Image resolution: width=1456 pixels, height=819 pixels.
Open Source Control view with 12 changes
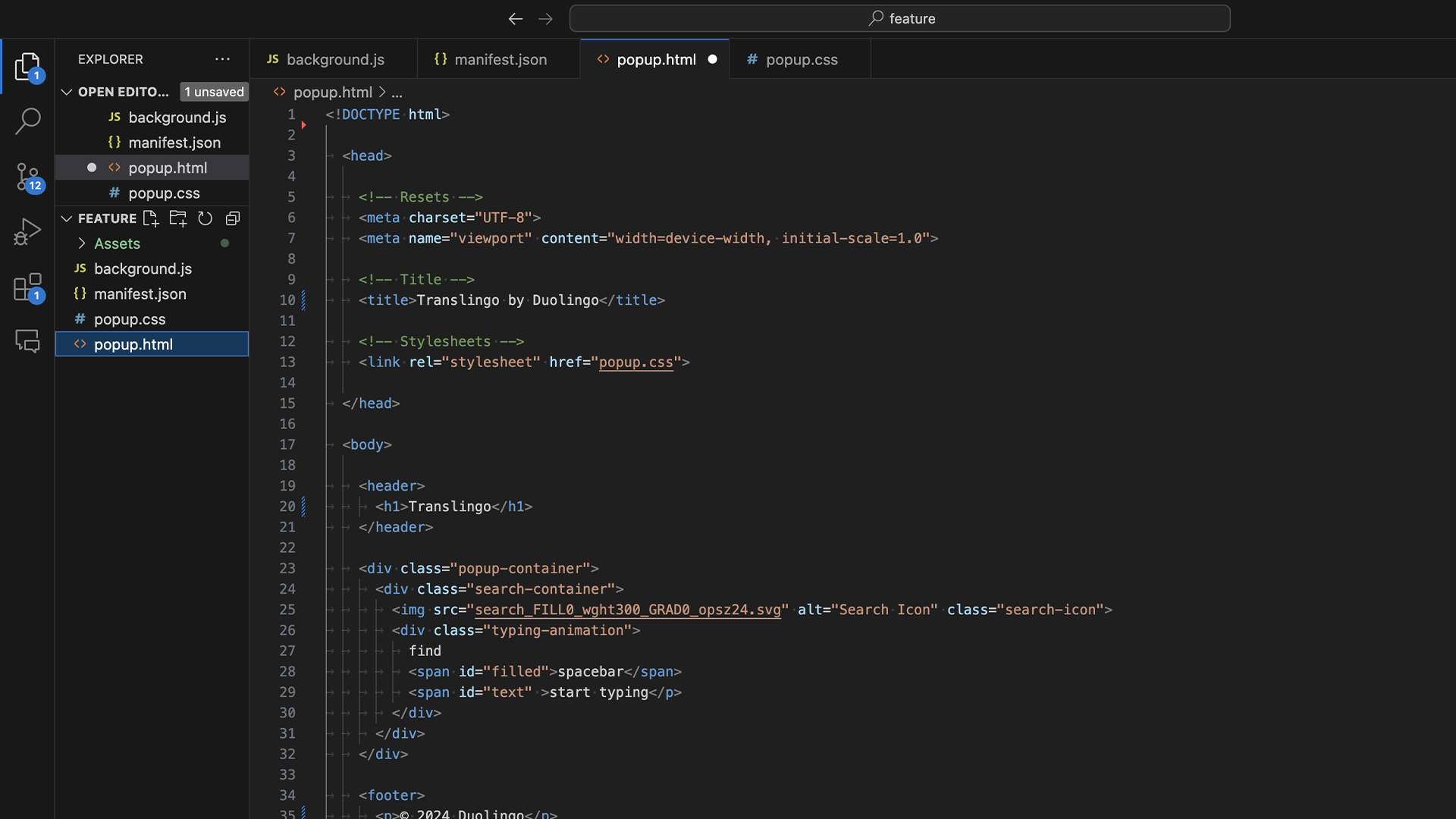28,177
